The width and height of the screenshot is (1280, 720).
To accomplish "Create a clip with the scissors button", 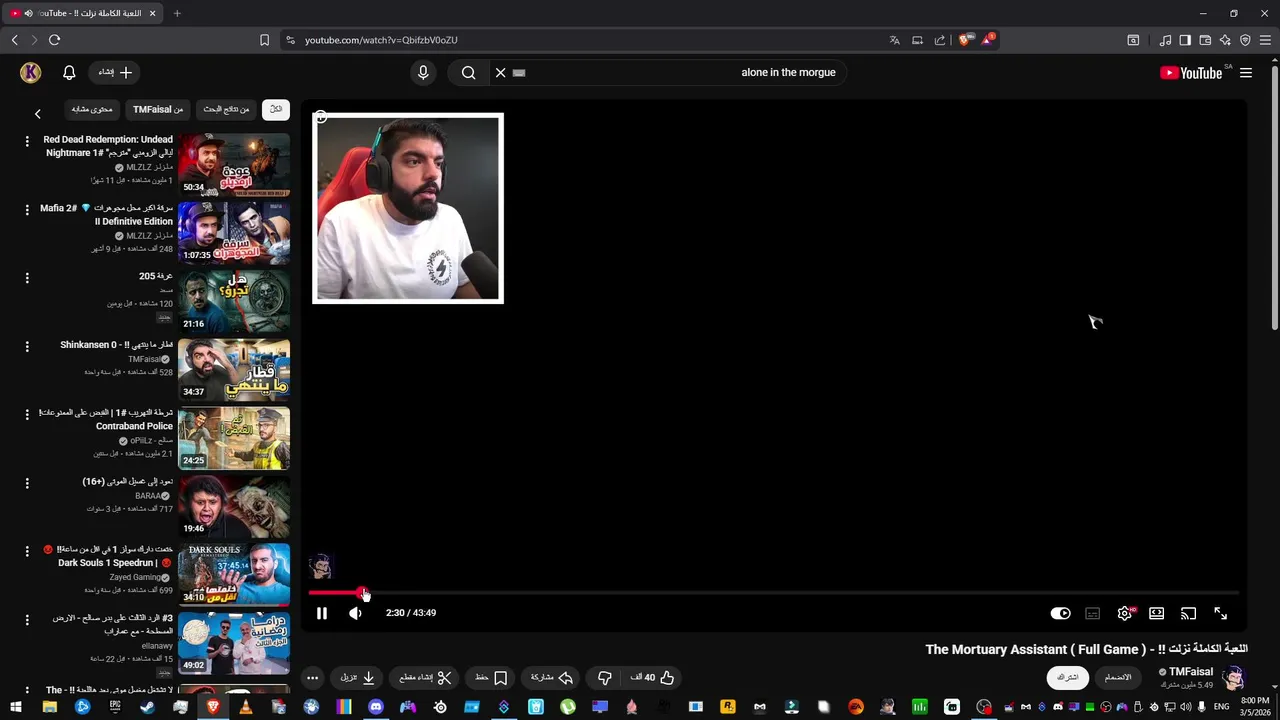I will click(x=426, y=677).
